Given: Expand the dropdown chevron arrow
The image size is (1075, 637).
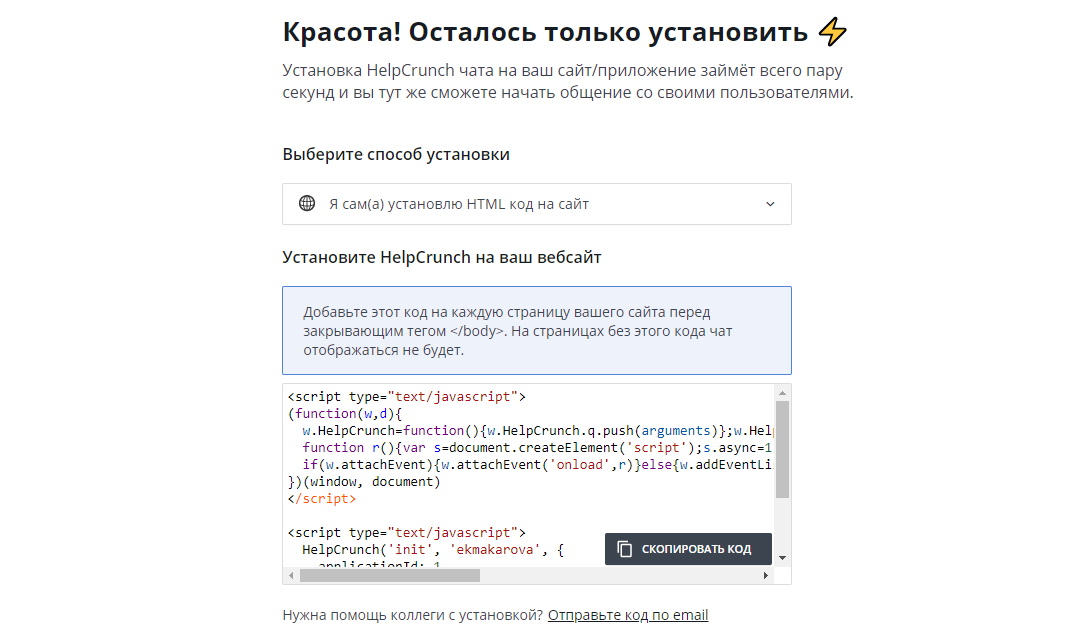Looking at the screenshot, I should coord(770,204).
